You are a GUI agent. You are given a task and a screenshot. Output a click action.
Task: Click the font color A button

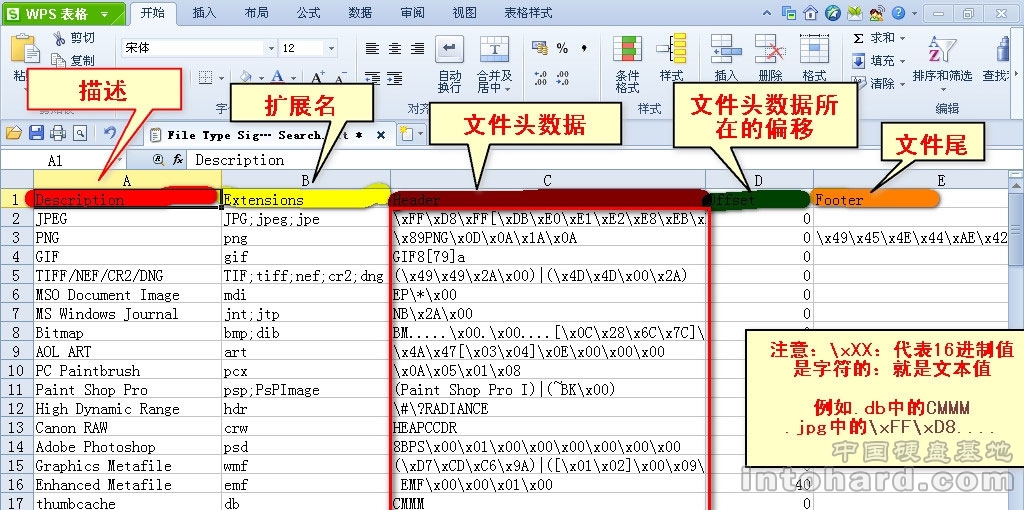[x=277, y=77]
